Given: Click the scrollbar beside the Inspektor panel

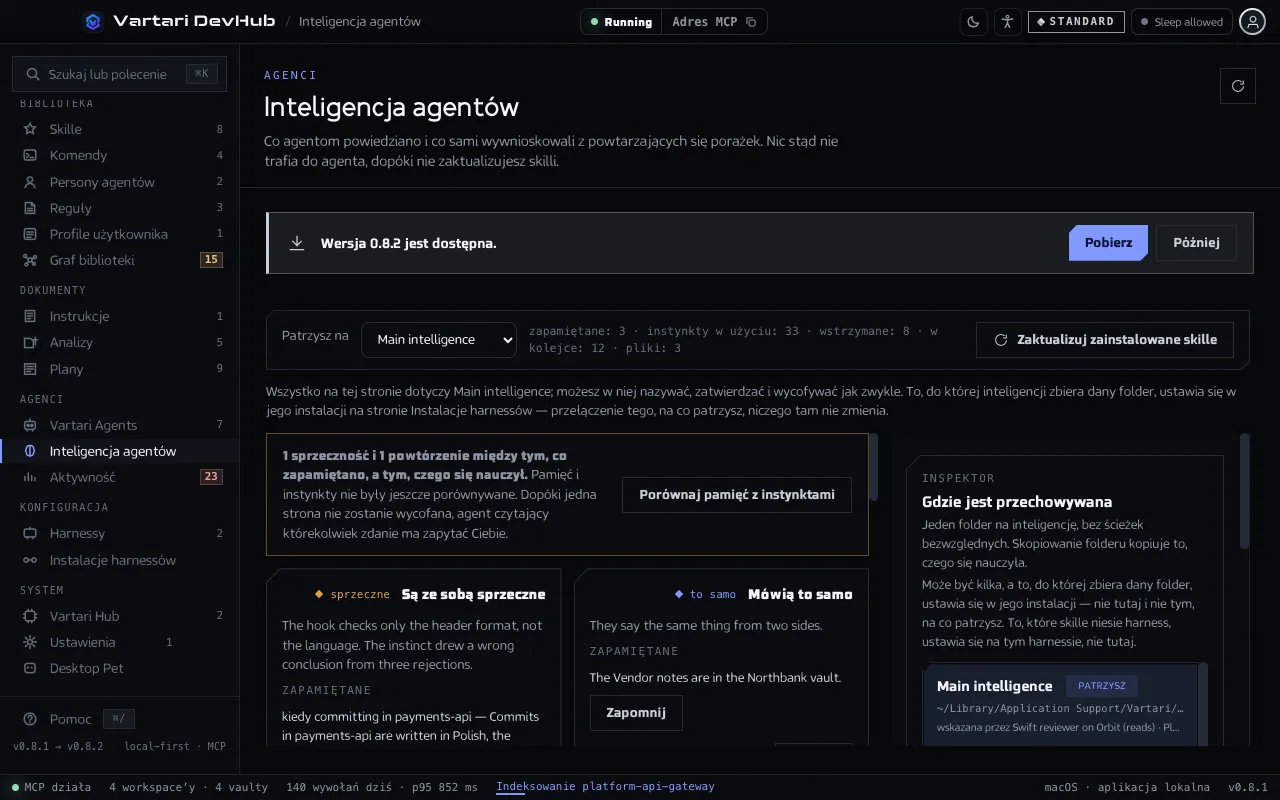Looking at the screenshot, I should [x=1244, y=490].
